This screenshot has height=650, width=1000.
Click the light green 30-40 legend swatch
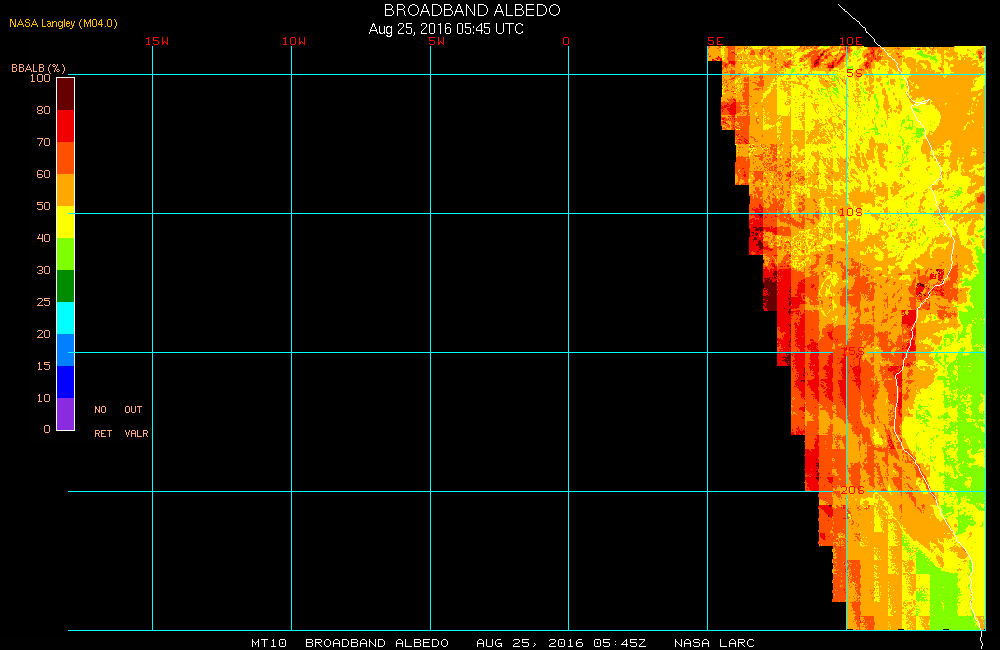(66, 254)
